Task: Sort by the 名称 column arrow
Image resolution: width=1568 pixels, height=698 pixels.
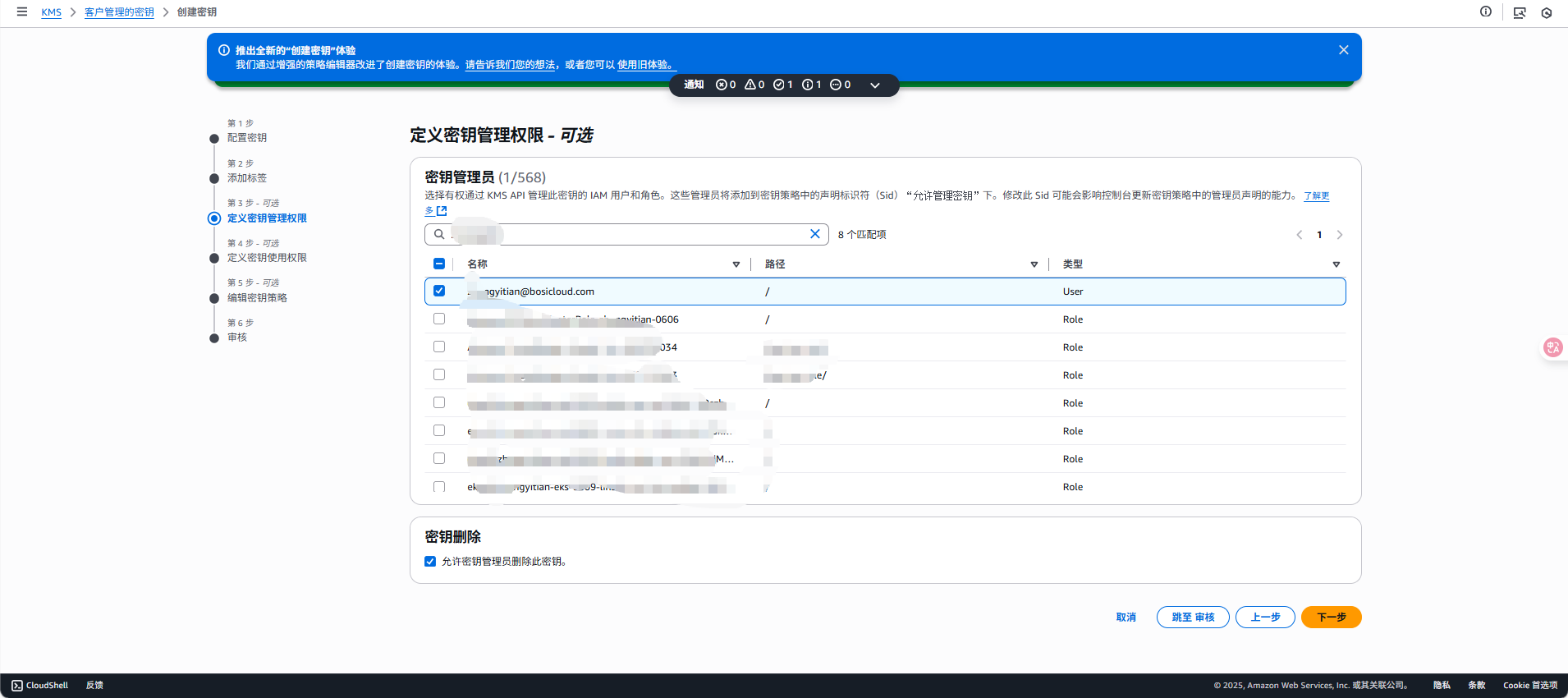Action: (736, 264)
